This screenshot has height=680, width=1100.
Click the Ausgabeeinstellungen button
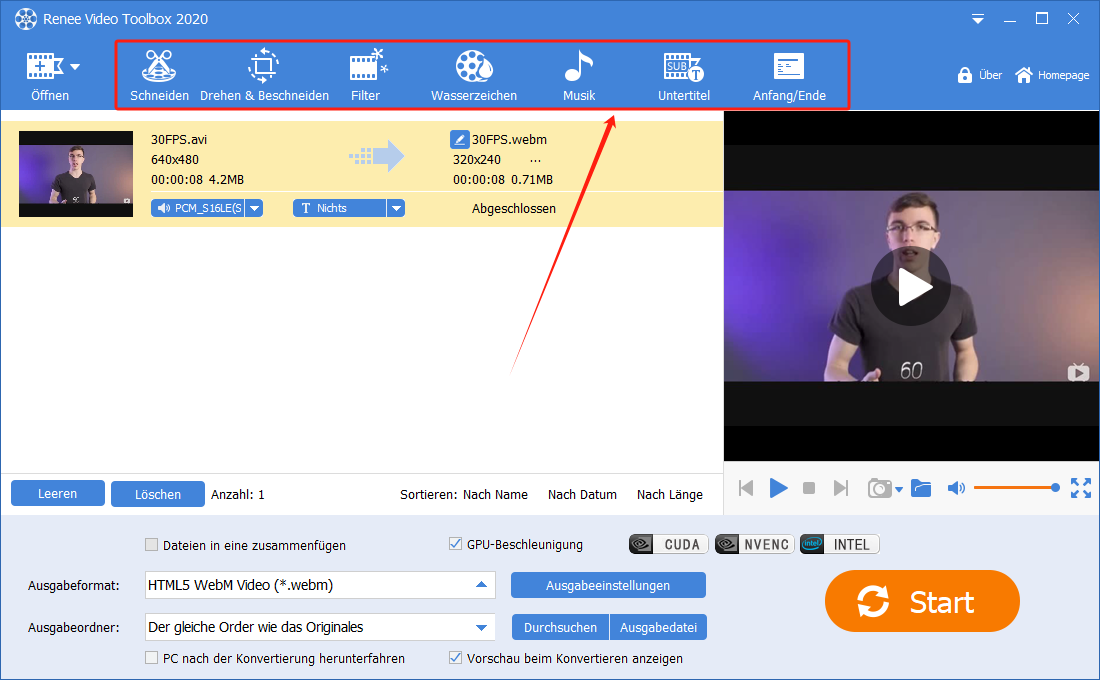[608, 585]
